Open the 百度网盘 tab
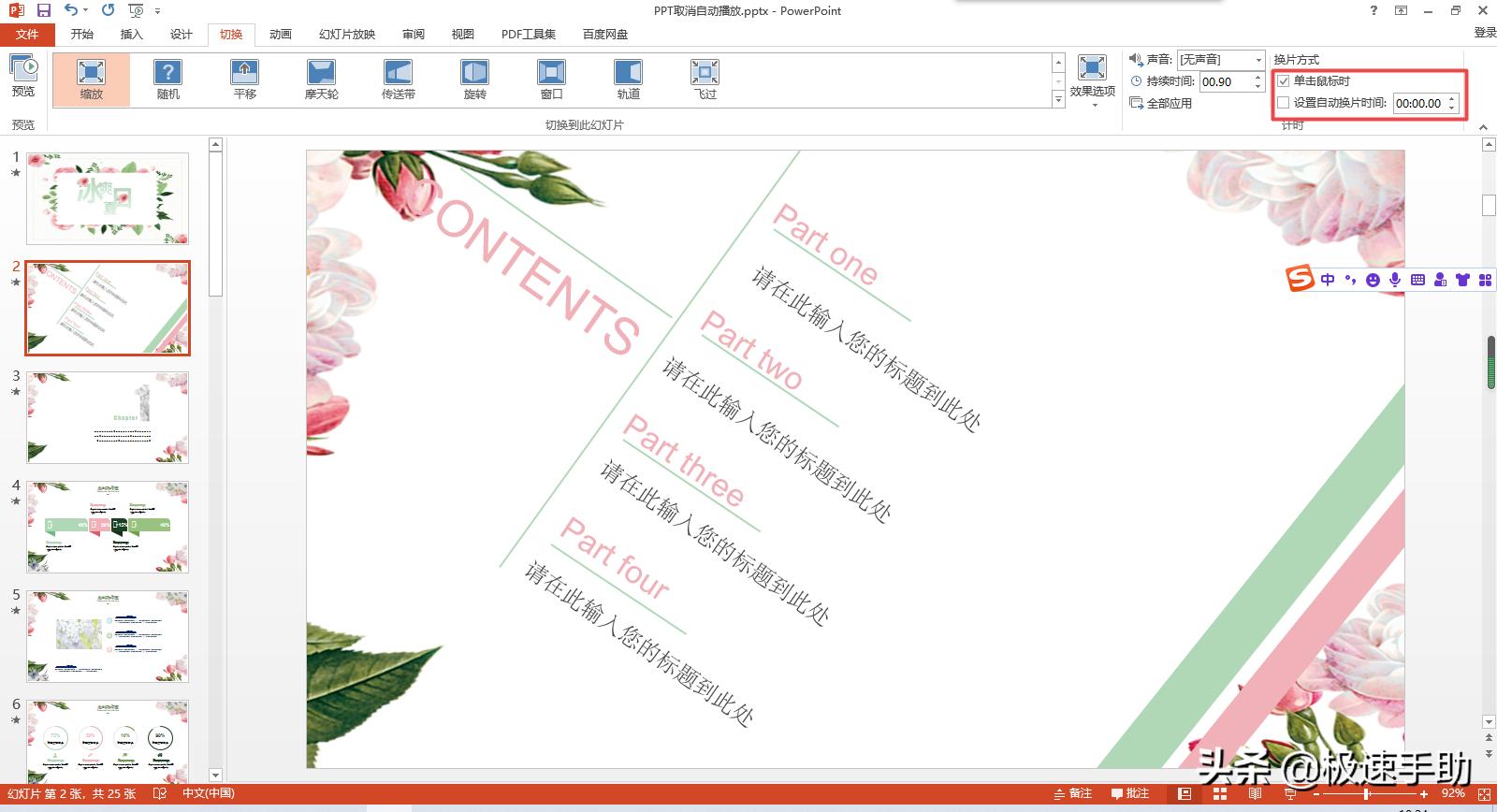 click(x=605, y=34)
